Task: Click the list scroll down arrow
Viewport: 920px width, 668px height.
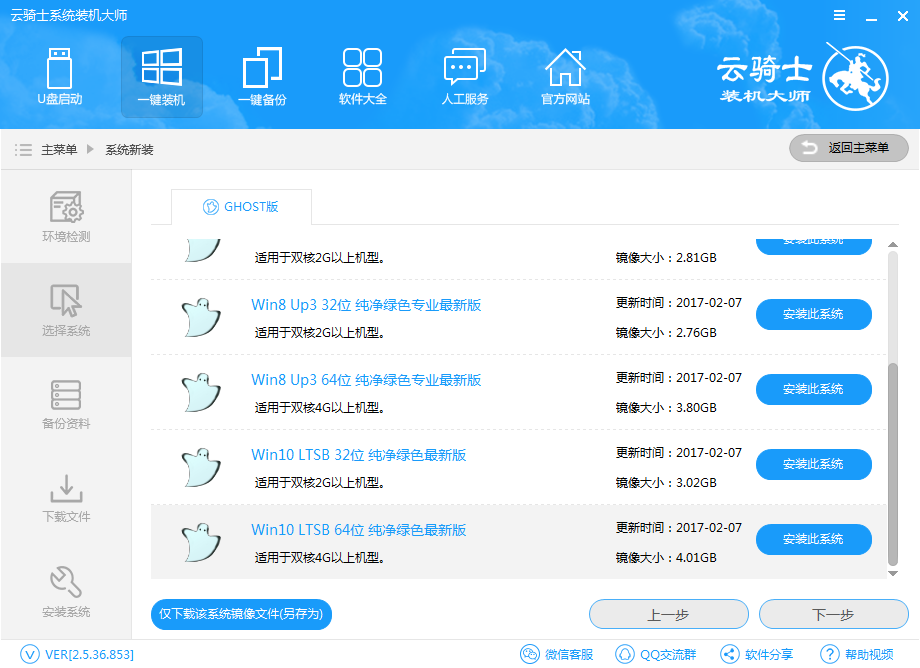Action: point(892,574)
